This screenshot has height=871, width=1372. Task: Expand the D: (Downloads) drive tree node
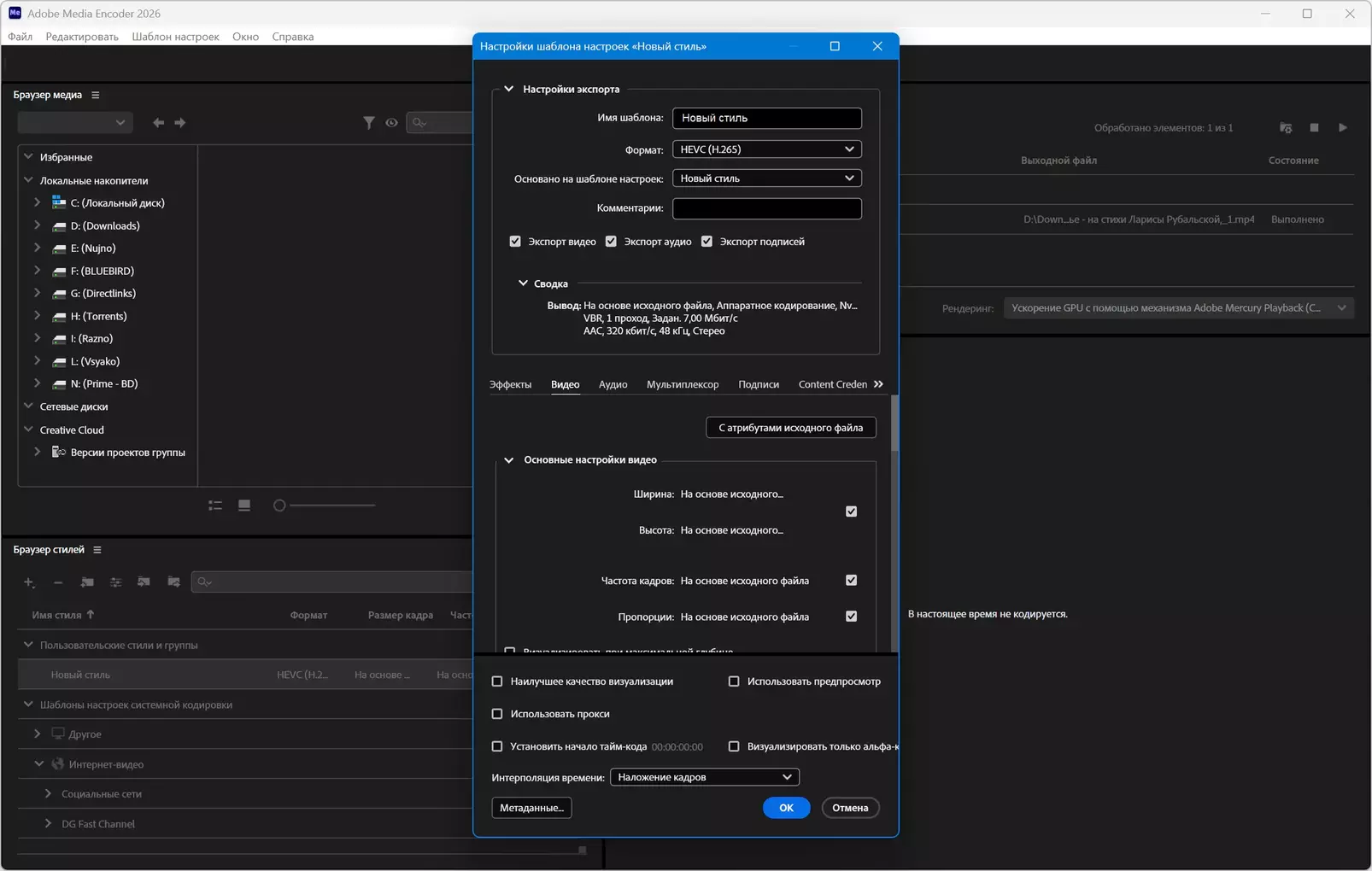[x=37, y=225]
